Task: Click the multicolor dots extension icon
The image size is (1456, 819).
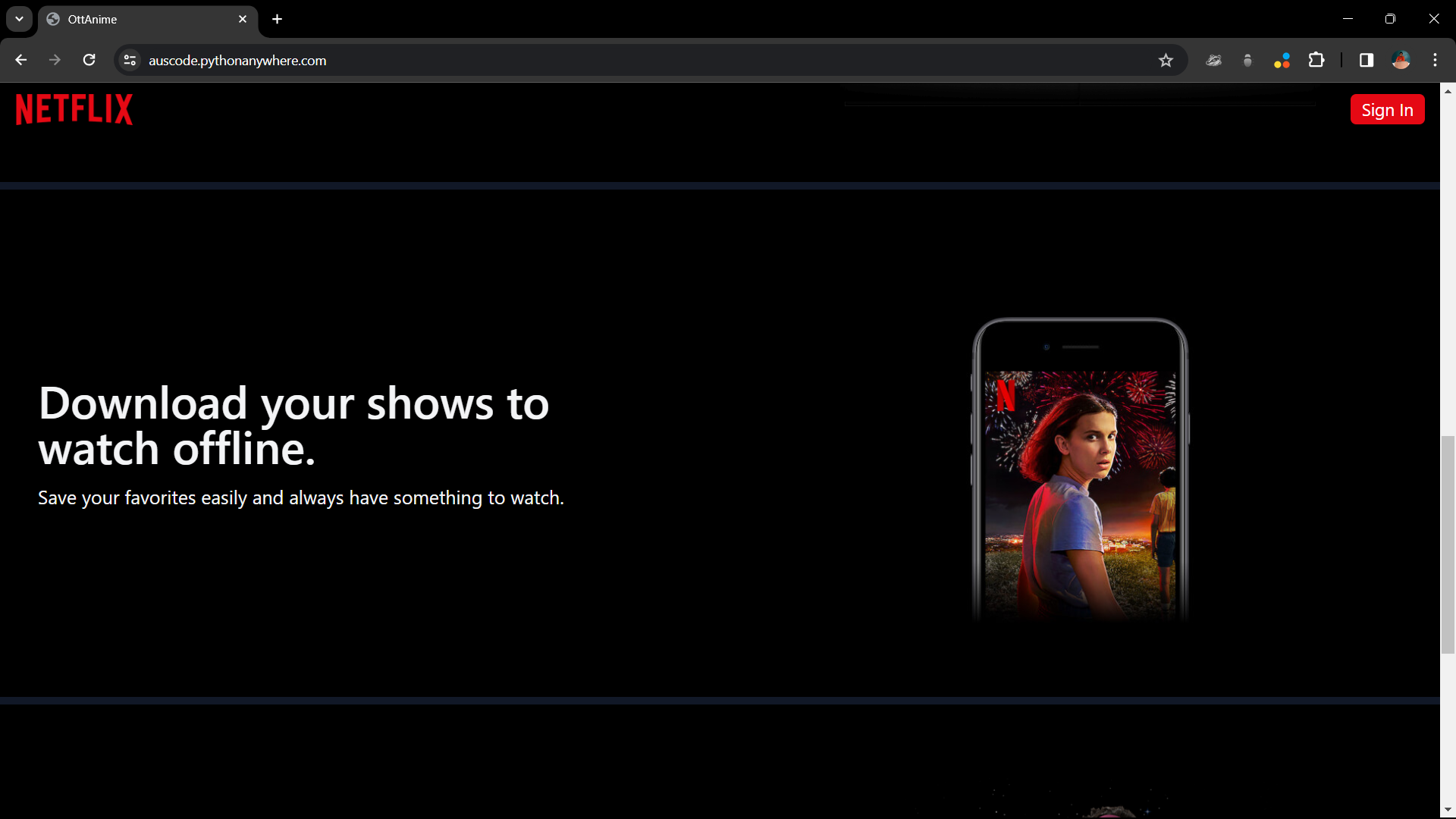Action: point(1282,60)
